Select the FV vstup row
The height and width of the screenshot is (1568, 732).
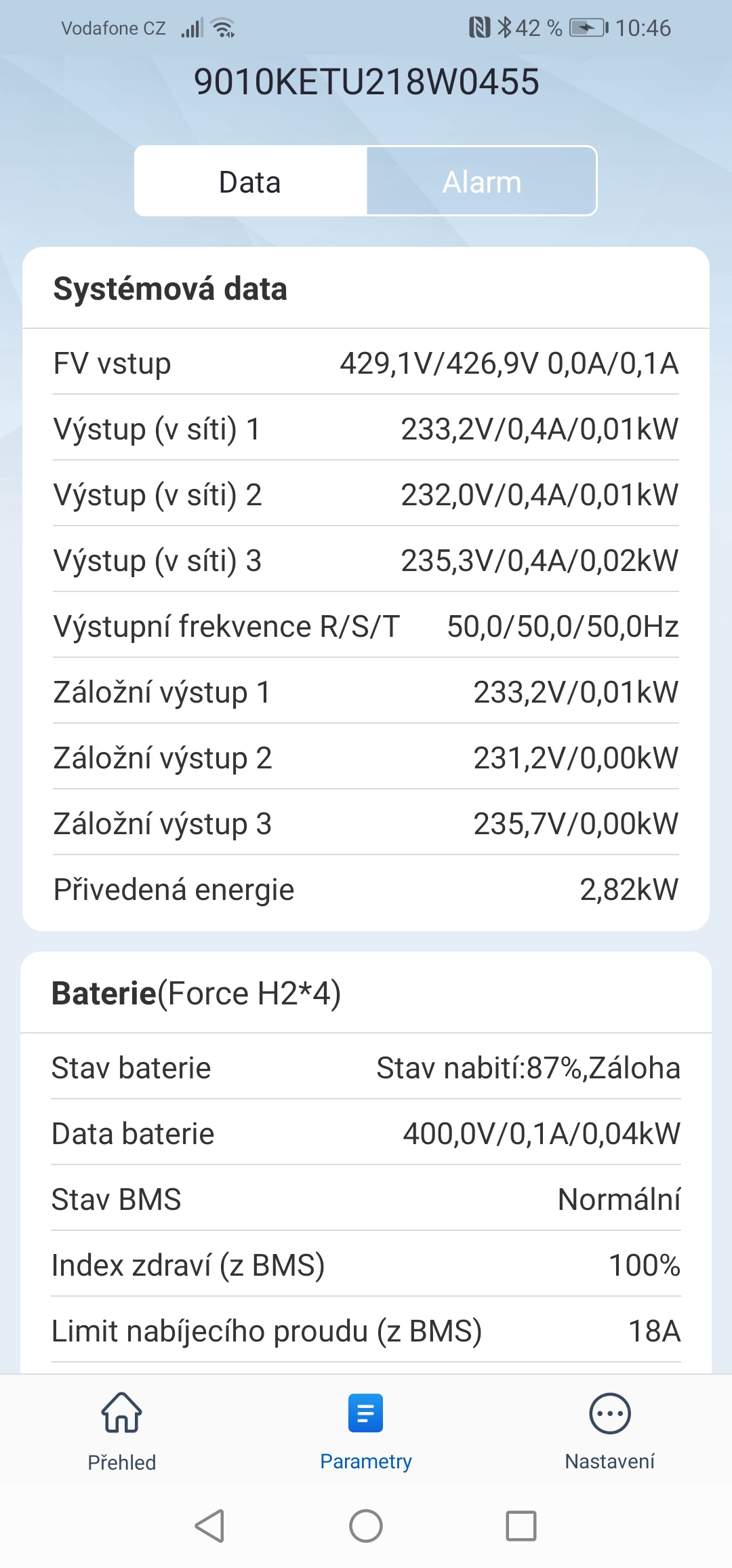pos(366,363)
